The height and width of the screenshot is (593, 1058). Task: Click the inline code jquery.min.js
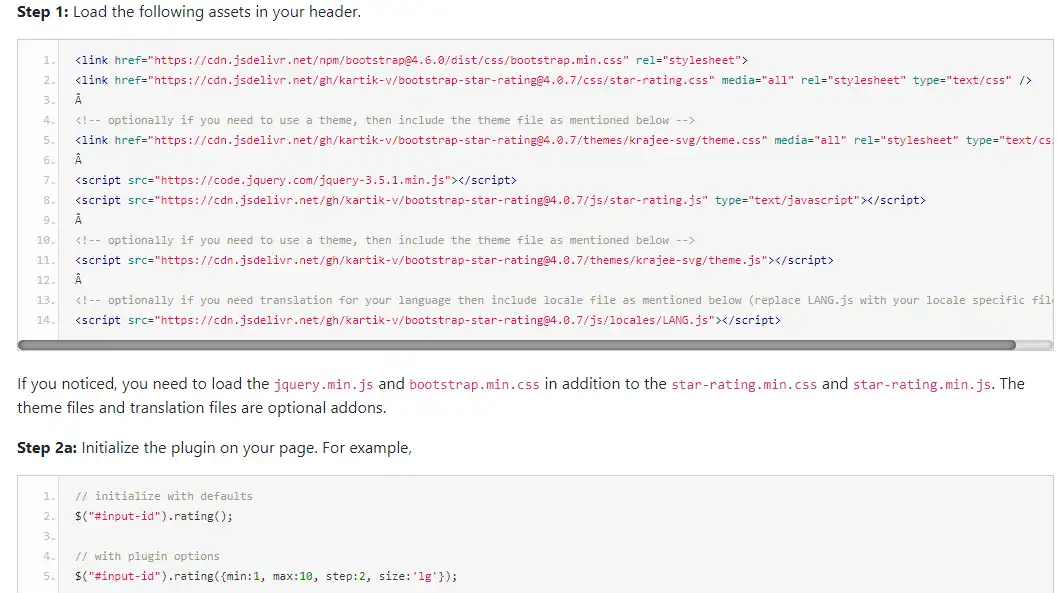pyautogui.click(x=323, y=385)
